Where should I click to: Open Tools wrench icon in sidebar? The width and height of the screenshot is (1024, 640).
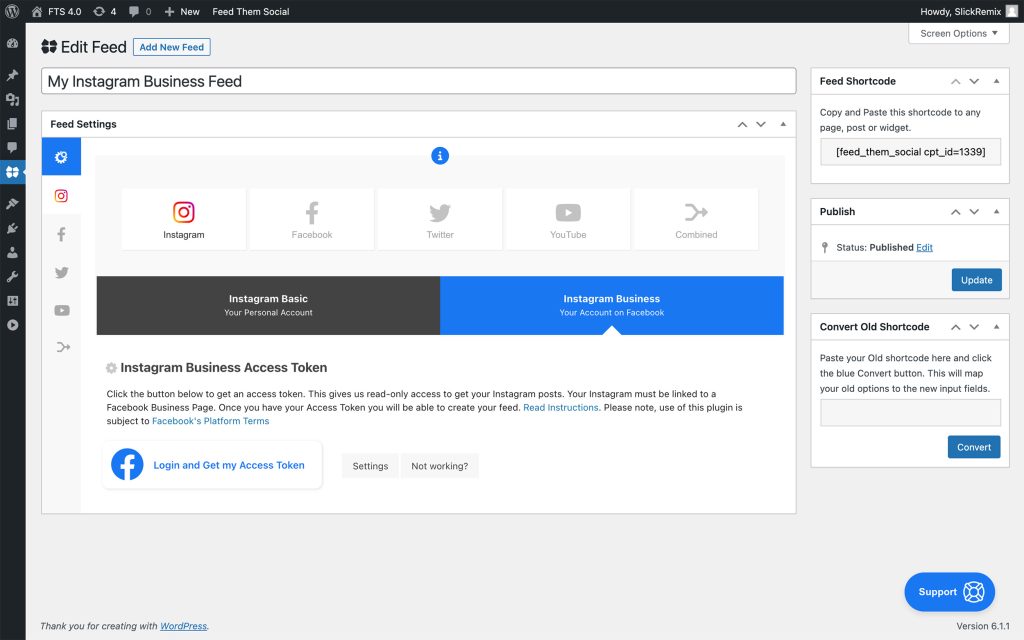(12, 276)
